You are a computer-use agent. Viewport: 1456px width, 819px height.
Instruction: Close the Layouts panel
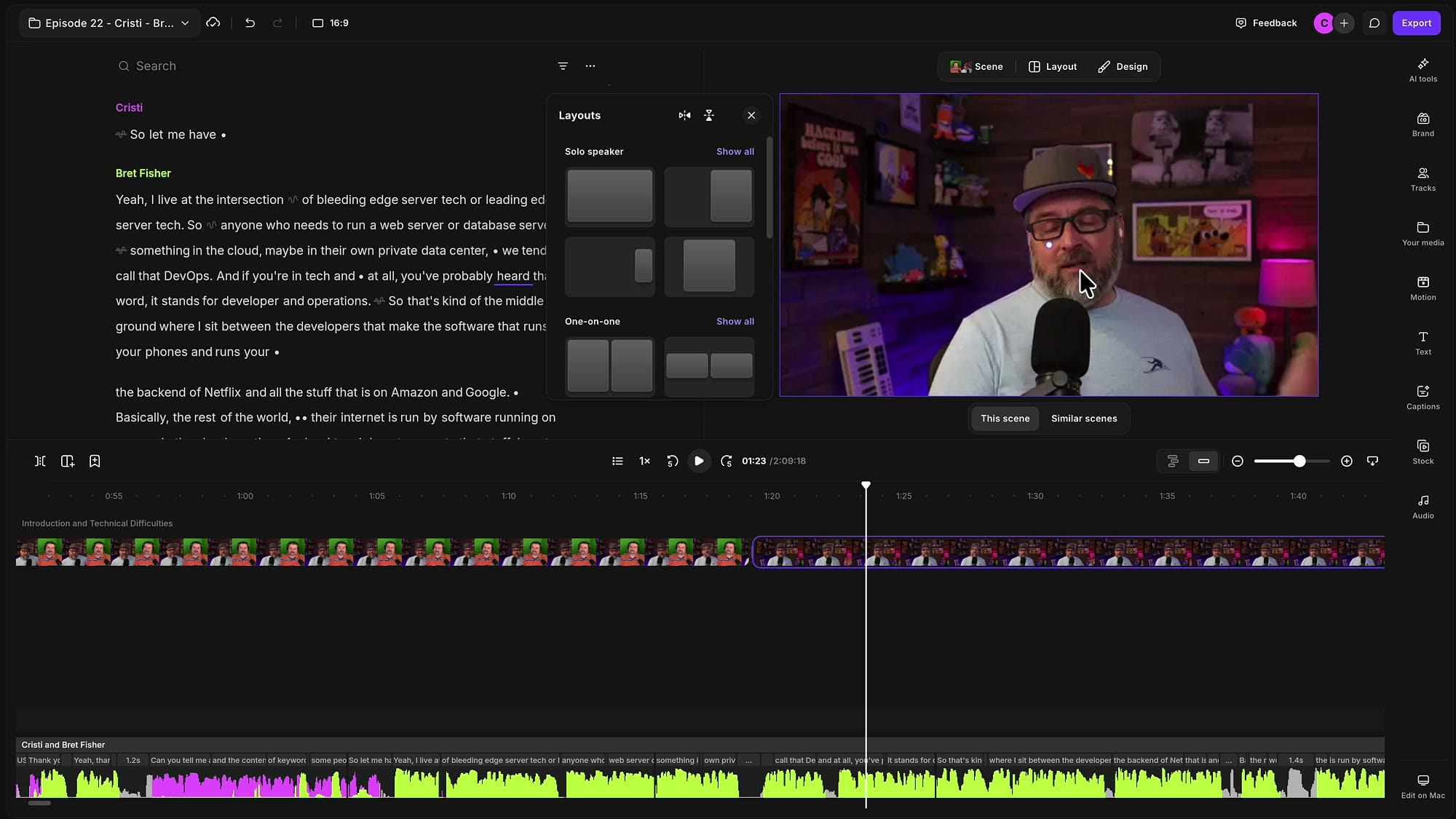pos(751,115)
